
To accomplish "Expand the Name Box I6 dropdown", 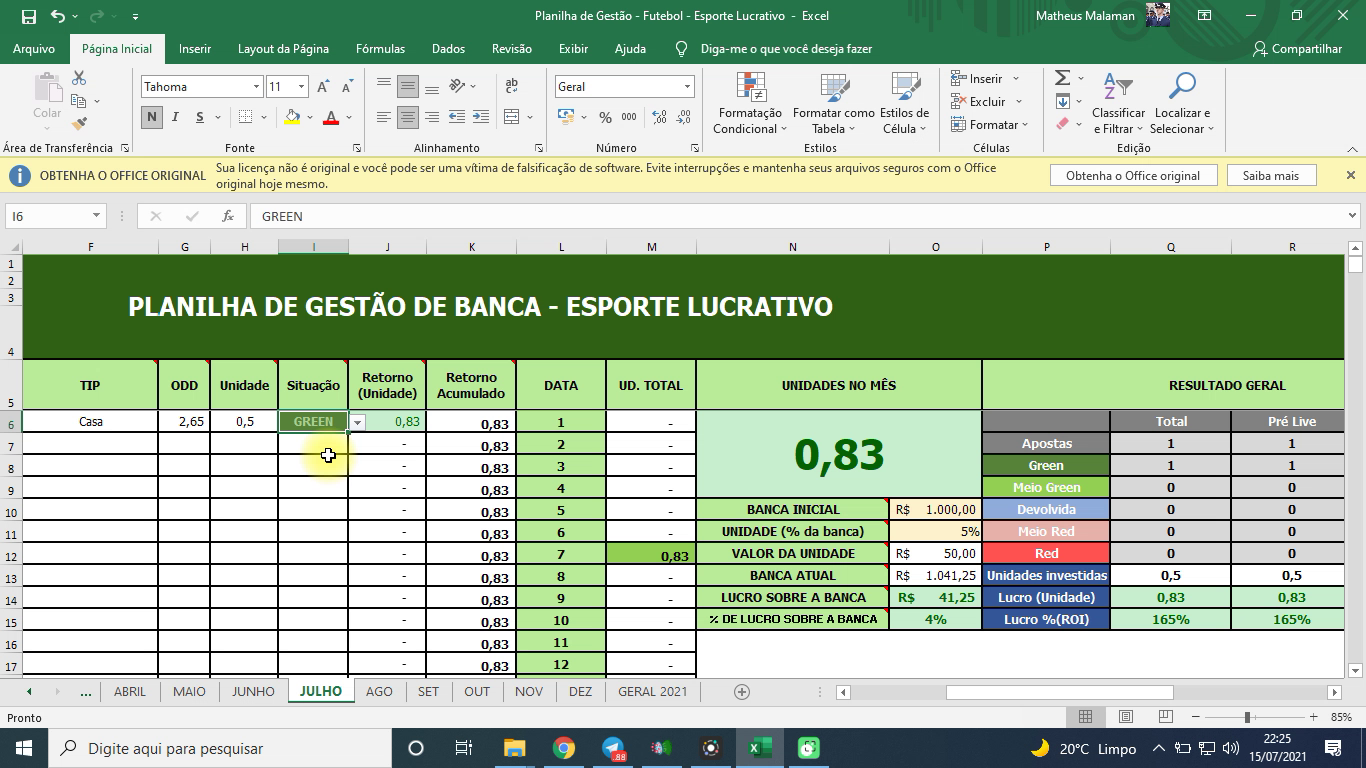I will point(96,216).
